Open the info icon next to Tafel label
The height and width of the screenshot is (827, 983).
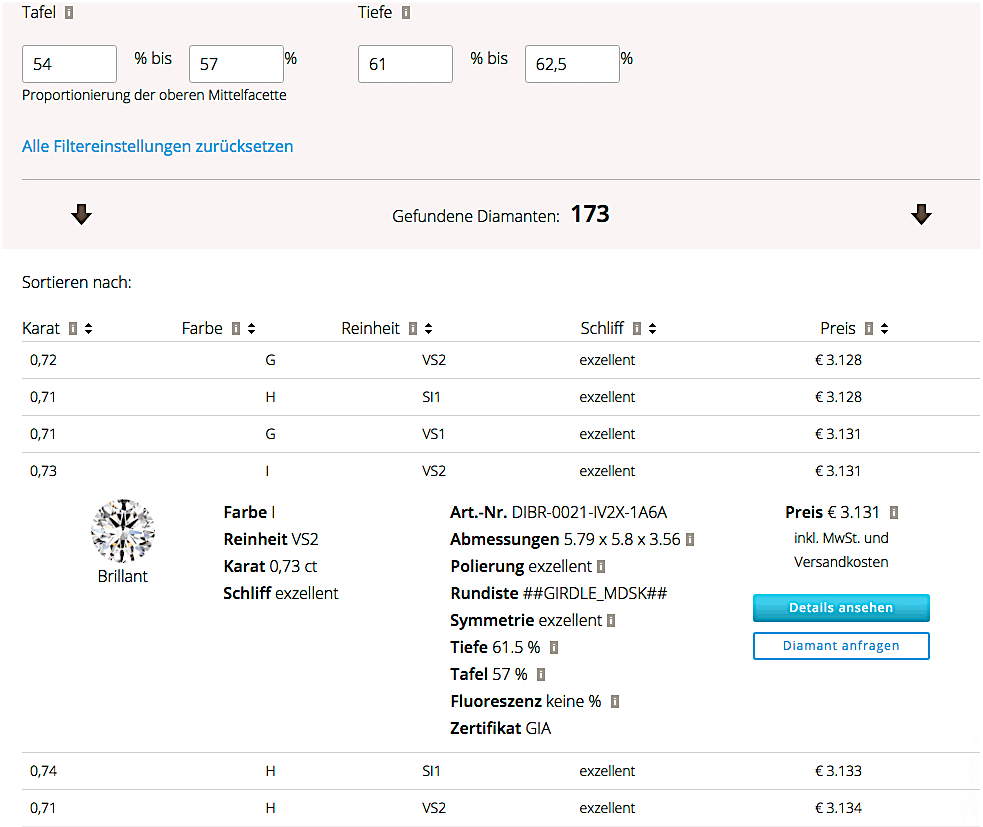(69, 13)
